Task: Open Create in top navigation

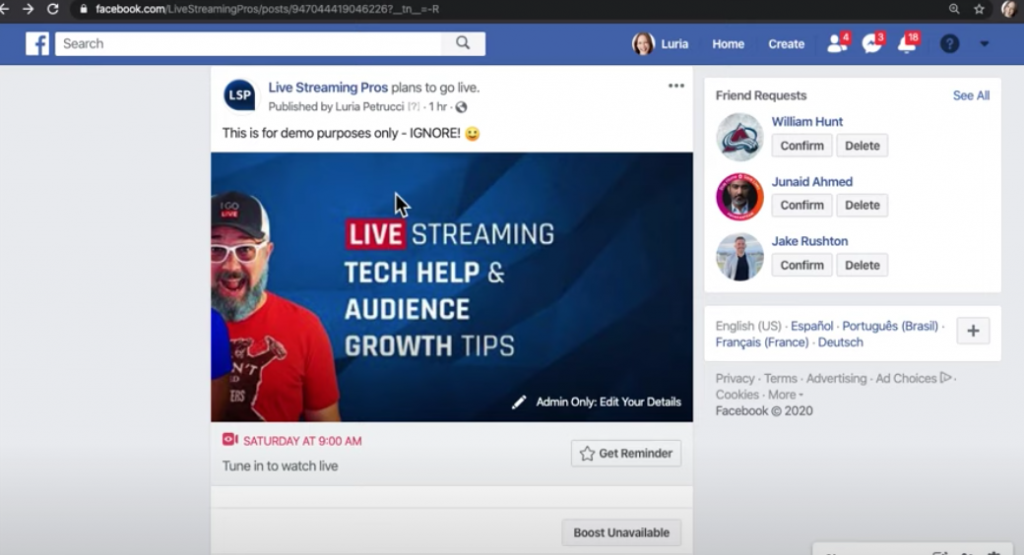Action: (786, 44)
